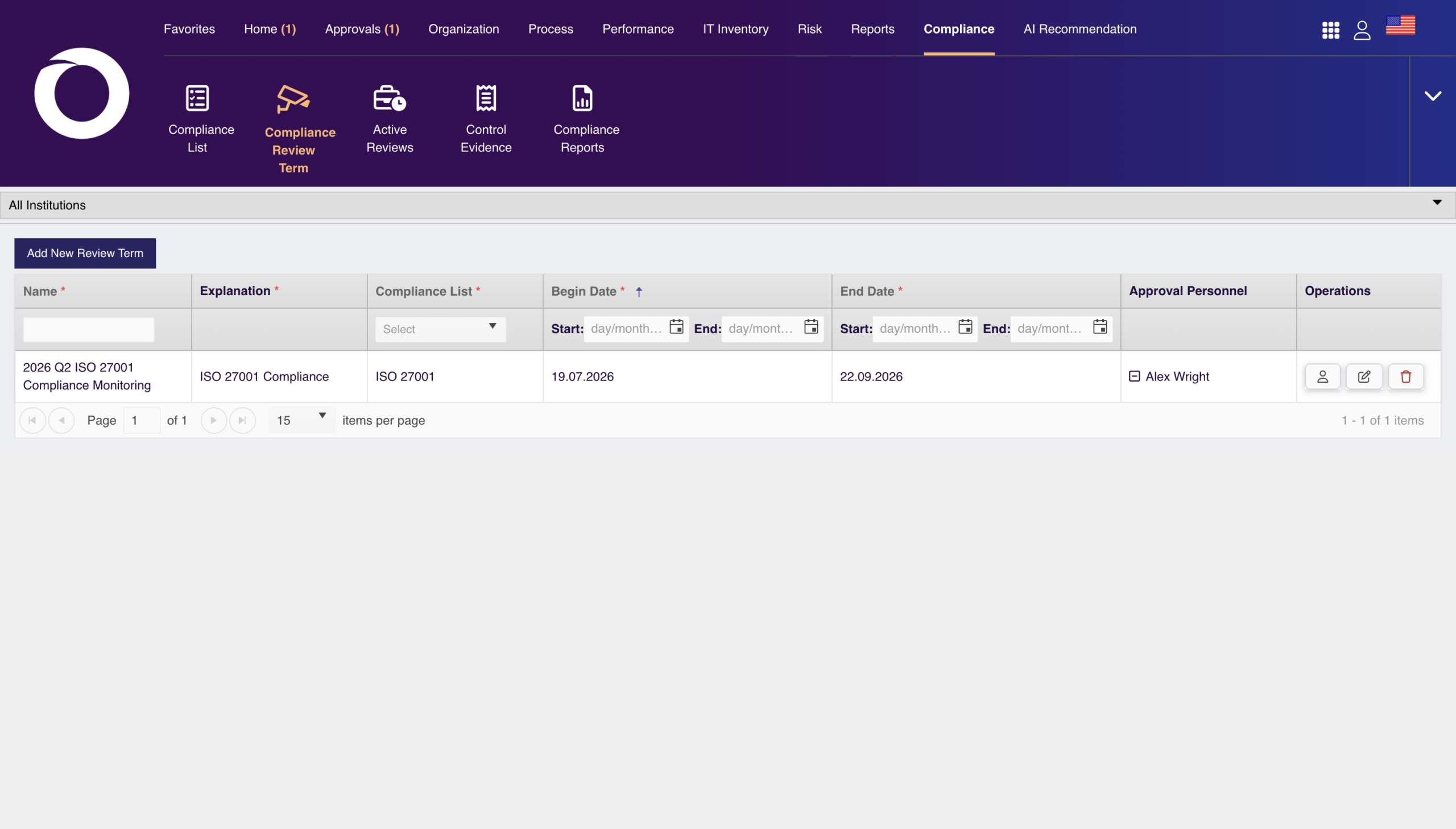Collapse the top navigation panel chevron
This screenshot has width=1456, height=829.
pos(1433,96)
